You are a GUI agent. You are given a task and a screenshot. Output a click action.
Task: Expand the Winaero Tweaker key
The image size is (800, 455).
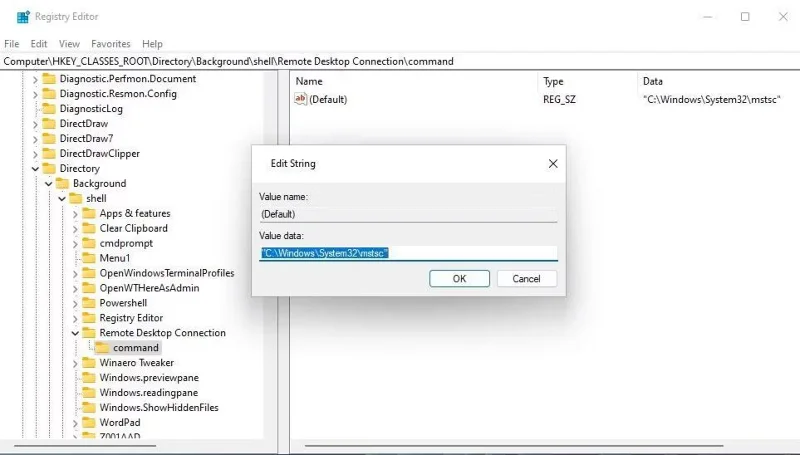coord(75,363)
